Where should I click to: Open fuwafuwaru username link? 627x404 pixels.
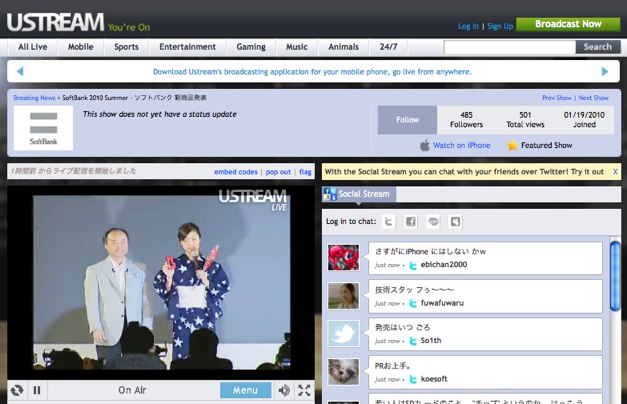pyautogui.click(x=442, y=303)
